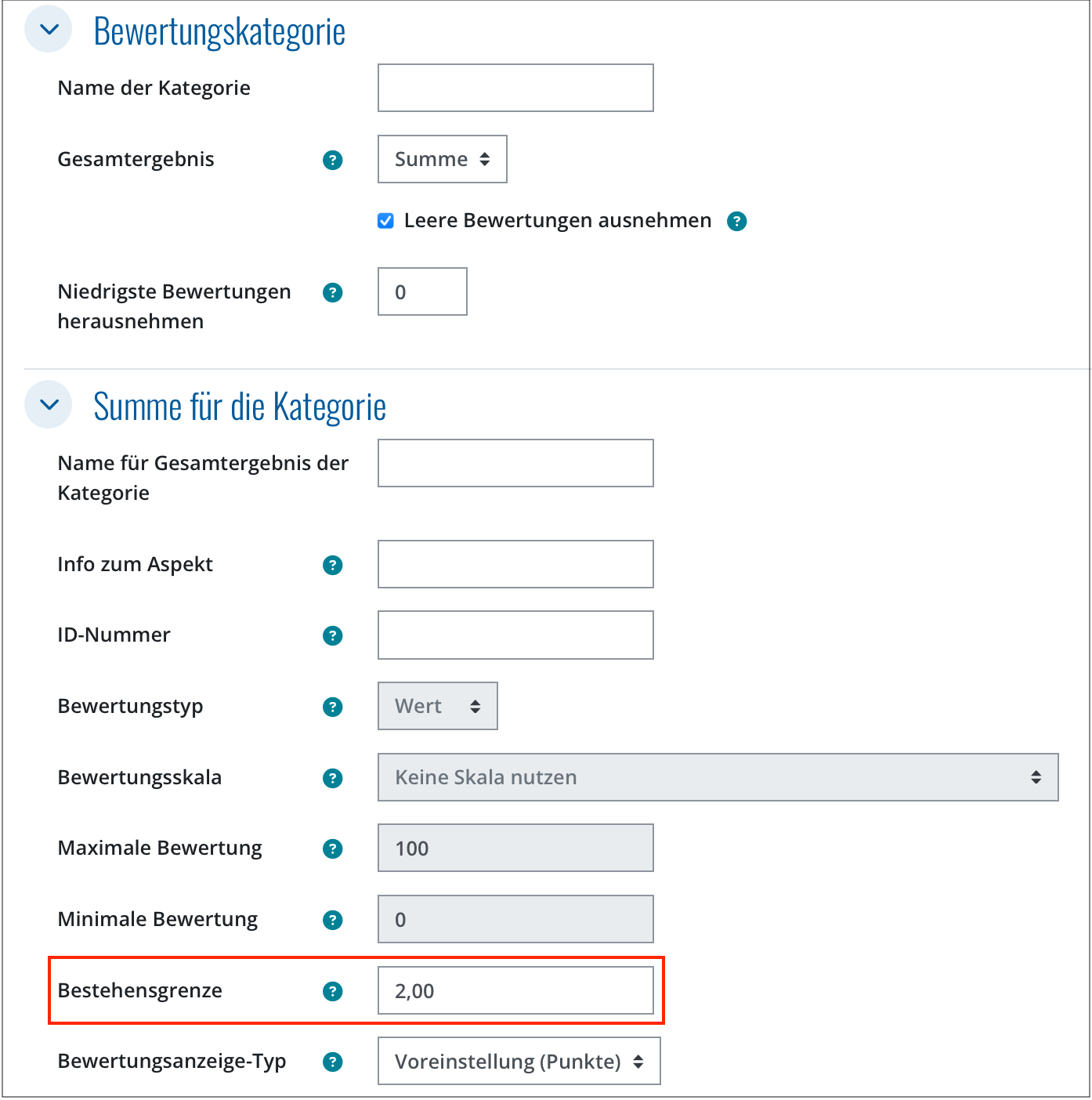
Task: Click the Bewertungskategorie section heading
Action: [219, 31]
